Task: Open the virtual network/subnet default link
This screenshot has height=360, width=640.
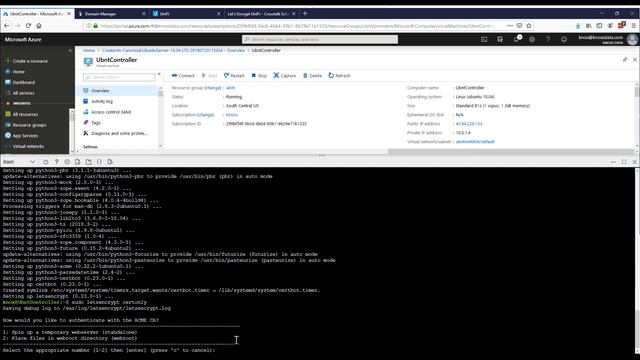Action: (475, 142)
